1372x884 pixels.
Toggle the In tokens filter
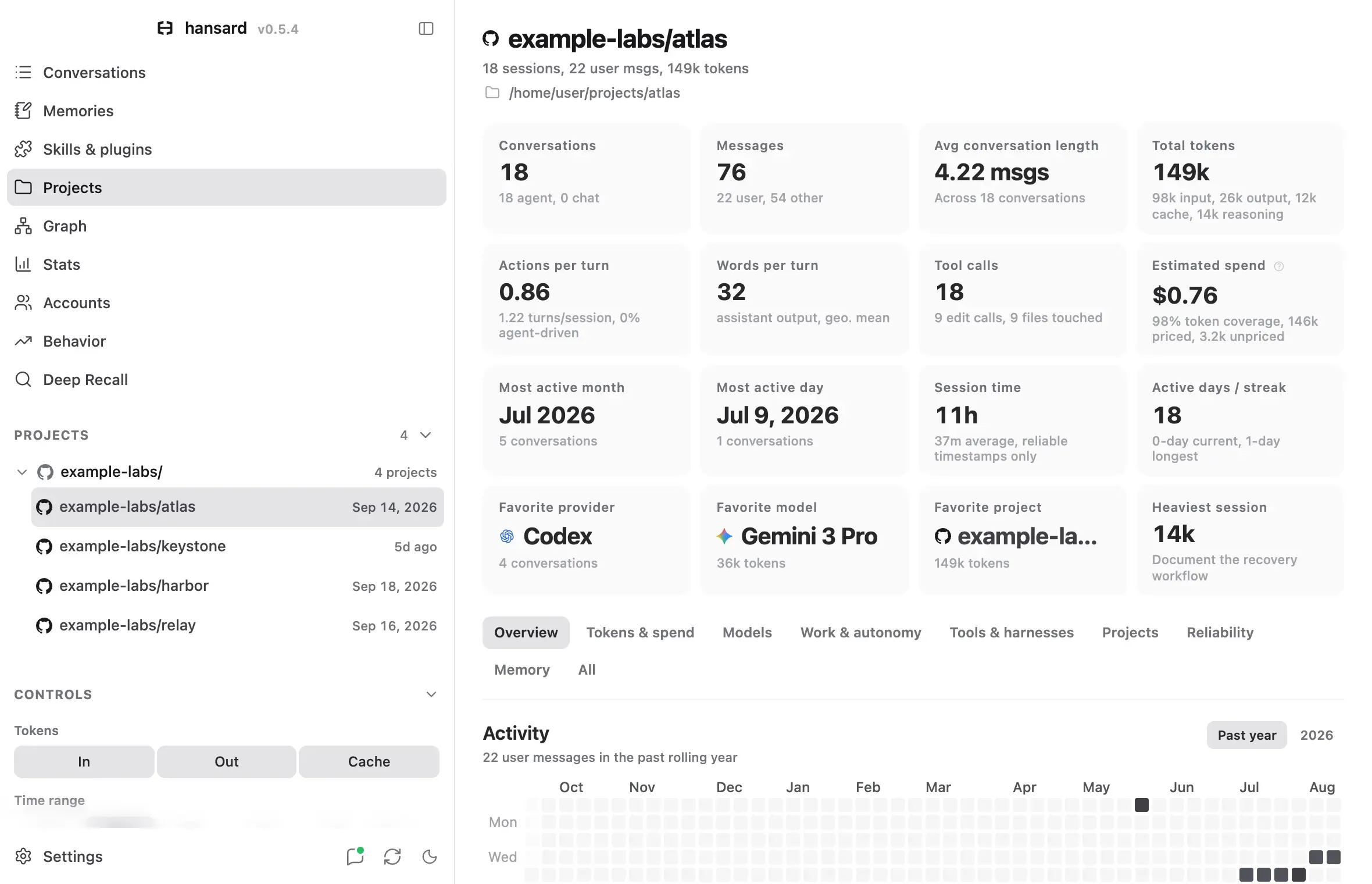(x=84, y=761)
